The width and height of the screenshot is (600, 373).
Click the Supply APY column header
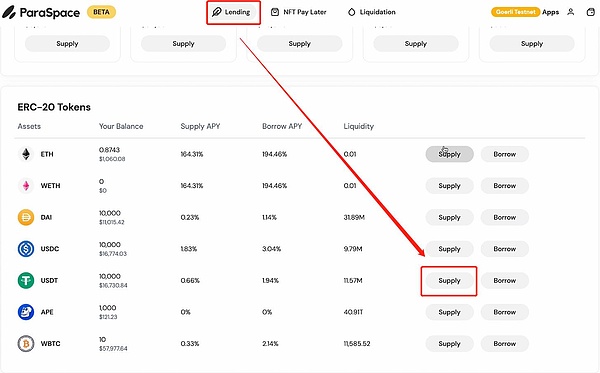point(200,126)
